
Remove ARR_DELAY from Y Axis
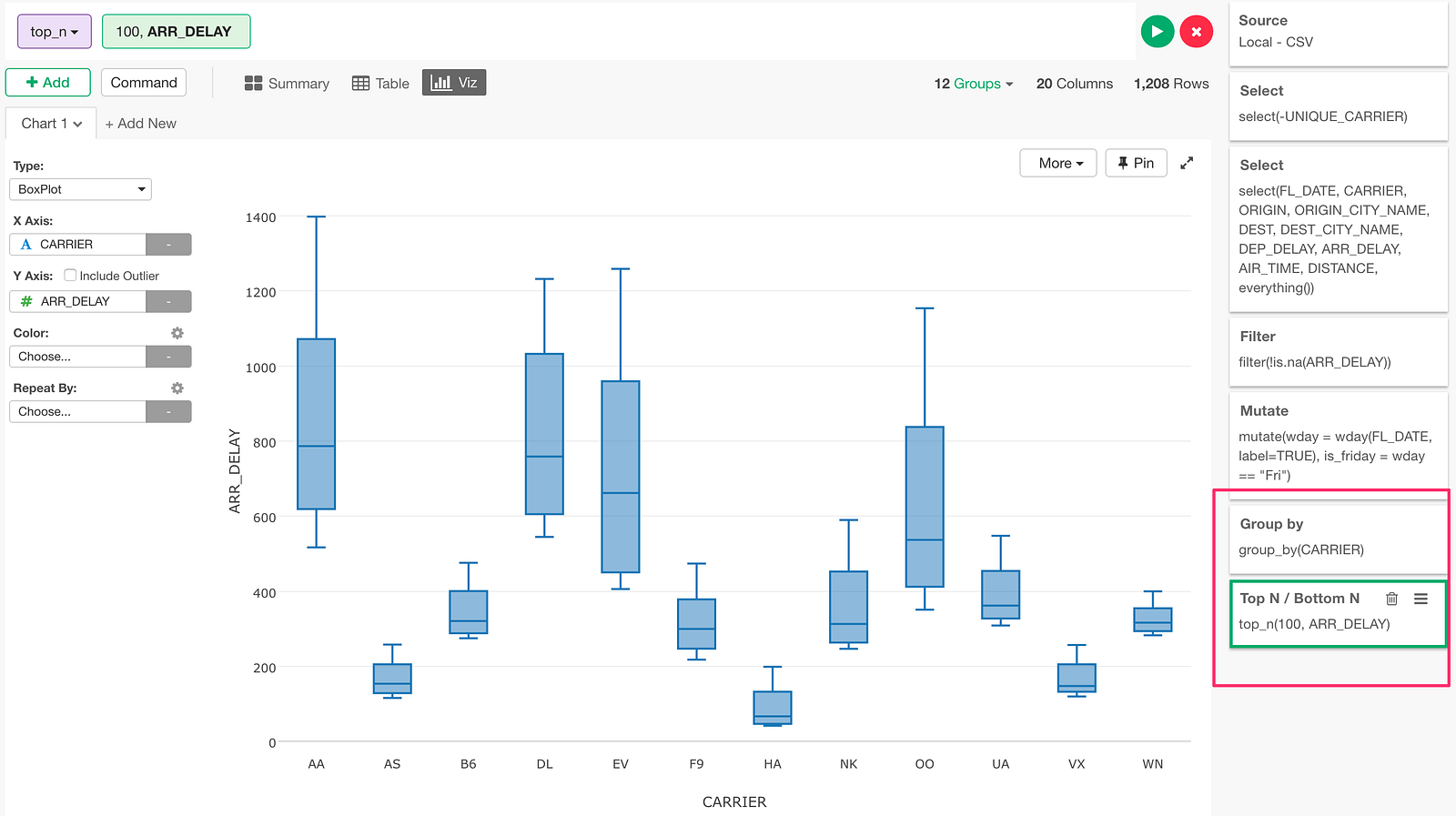pyautogui.click(x=168, y=301)
